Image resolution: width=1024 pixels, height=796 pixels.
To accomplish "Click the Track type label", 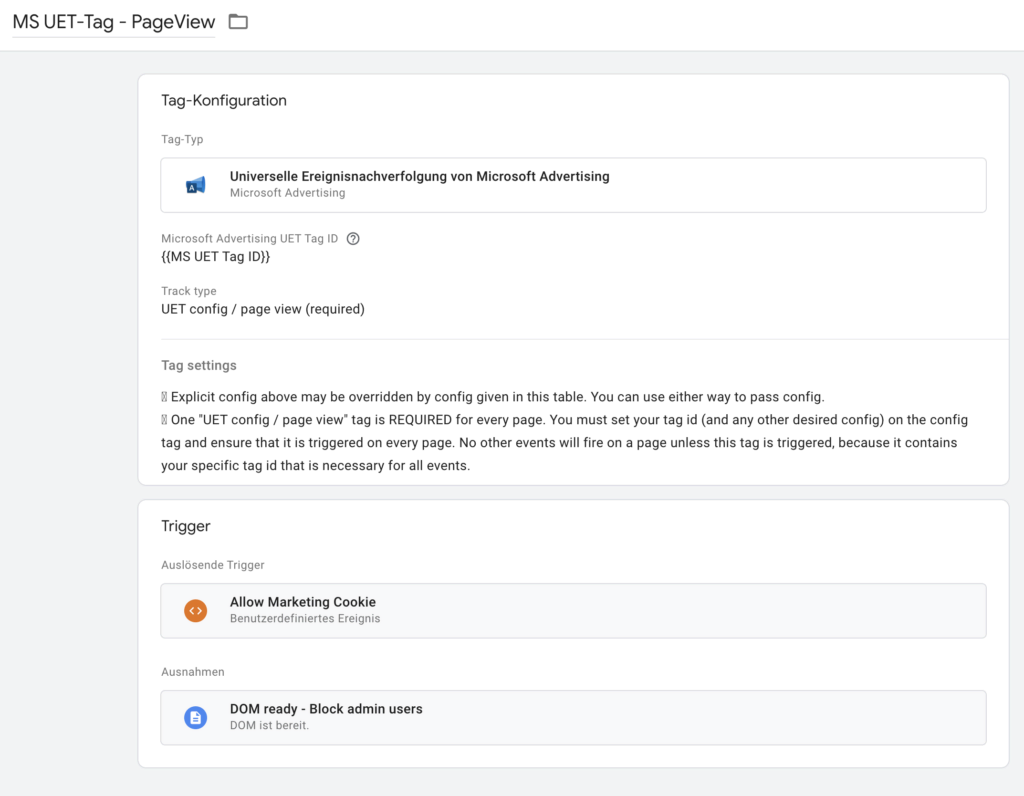I will [189, 291].
